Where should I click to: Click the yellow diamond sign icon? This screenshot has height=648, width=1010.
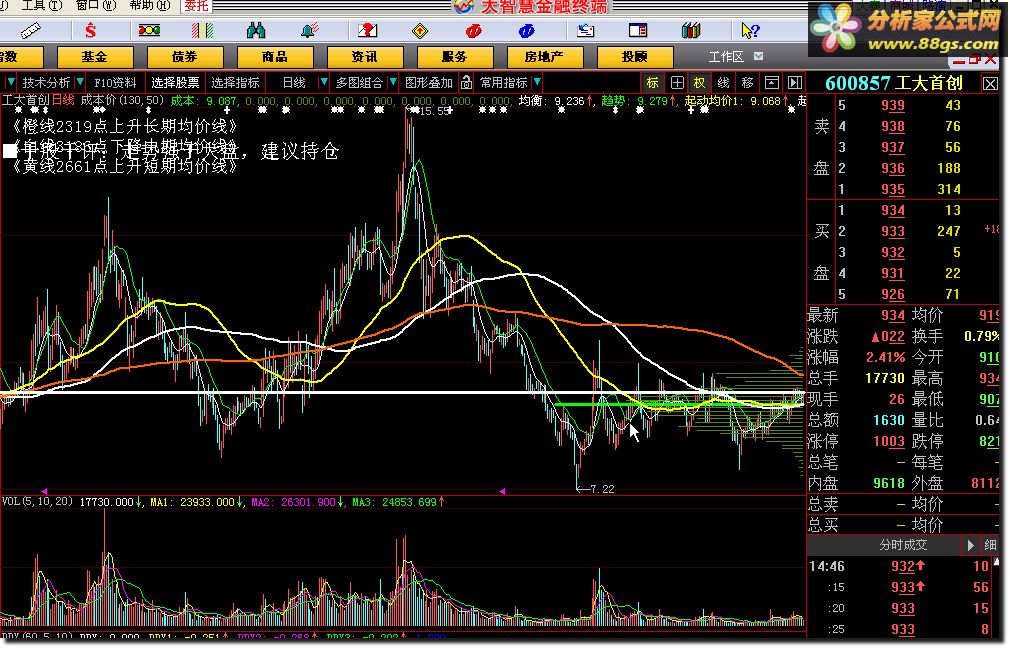[420, 30]
